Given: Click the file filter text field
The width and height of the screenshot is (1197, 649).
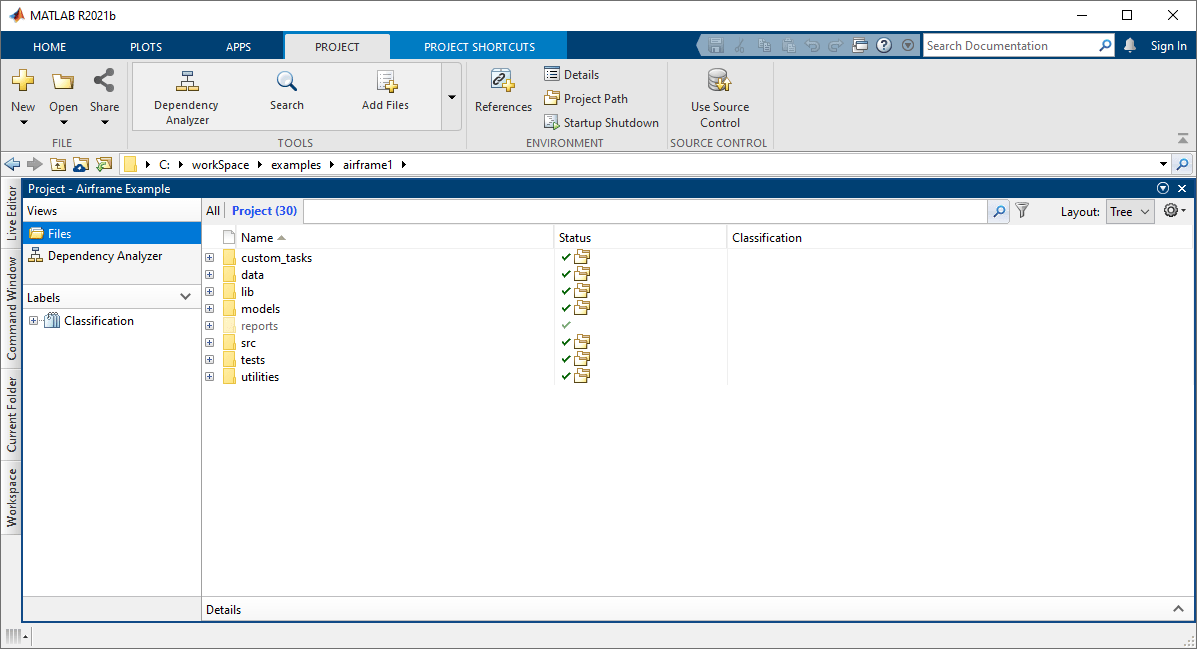Looking at the screenshot, I should [645, 211].
